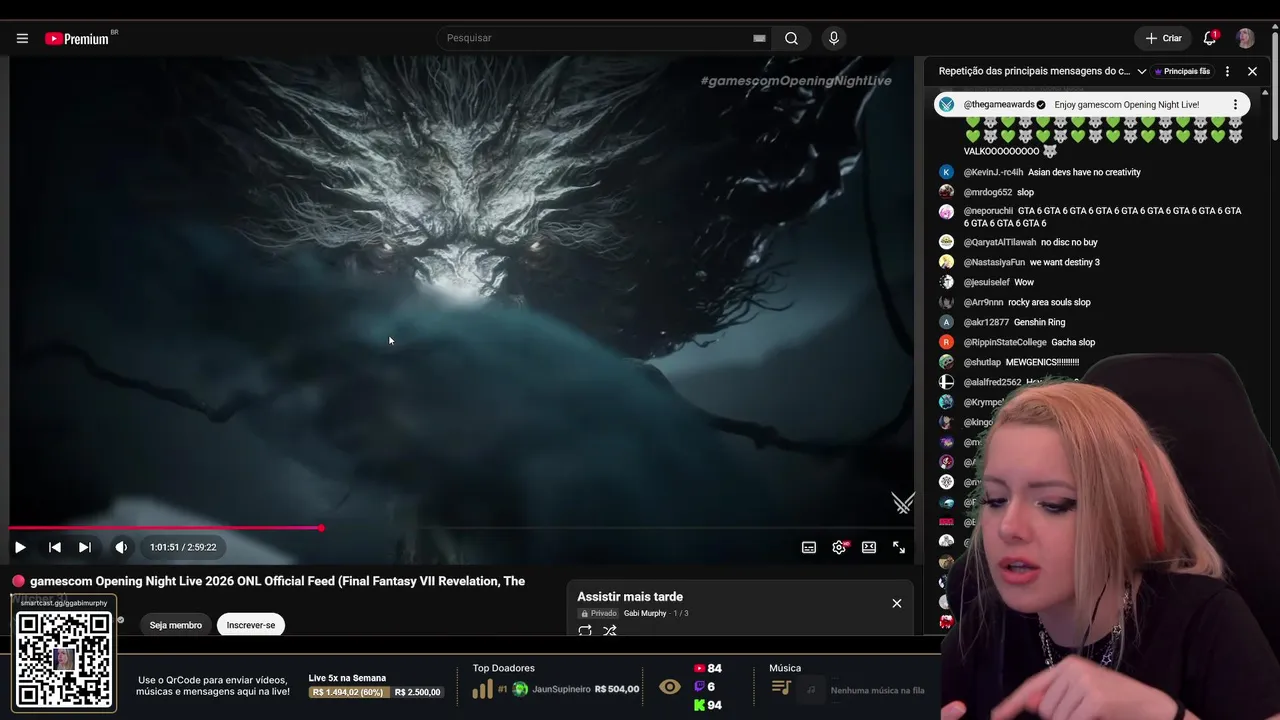
Task: Click @Arr9nnn chat avatar
Action: (x=946, y=302)
